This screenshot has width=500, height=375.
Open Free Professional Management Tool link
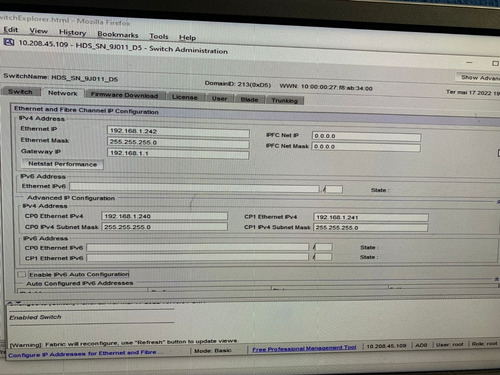pyautogui.click(x=304, y=348)
